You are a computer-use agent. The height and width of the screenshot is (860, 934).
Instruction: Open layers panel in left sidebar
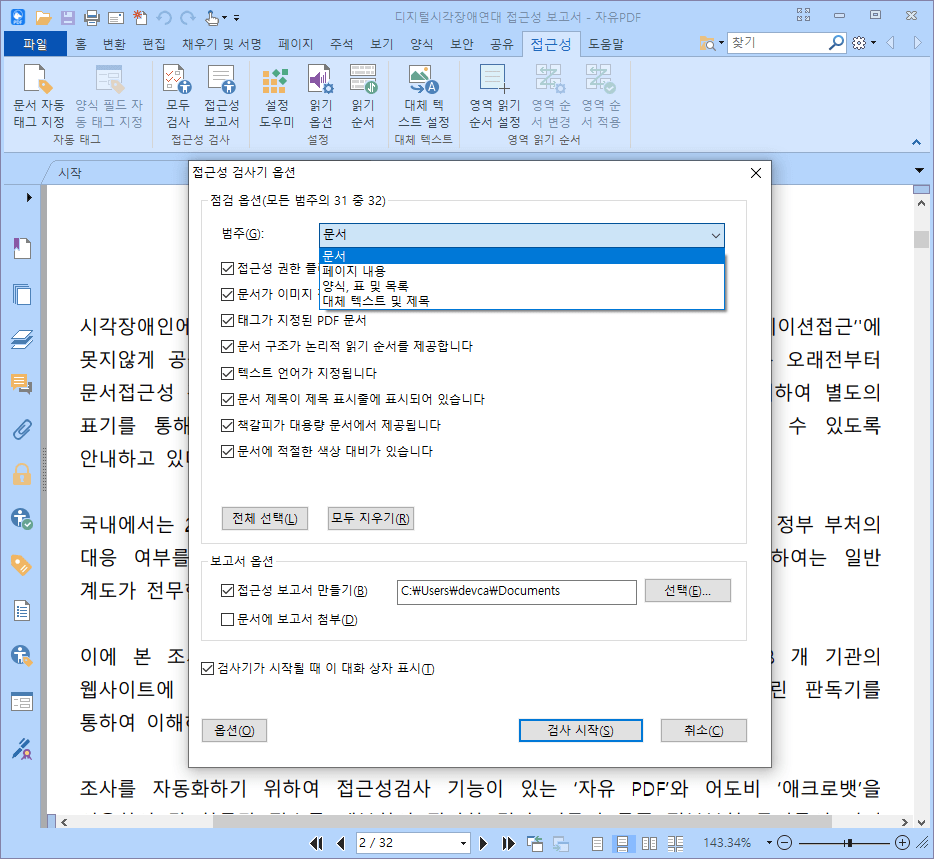pyautogui.click(x=22, y=339)
